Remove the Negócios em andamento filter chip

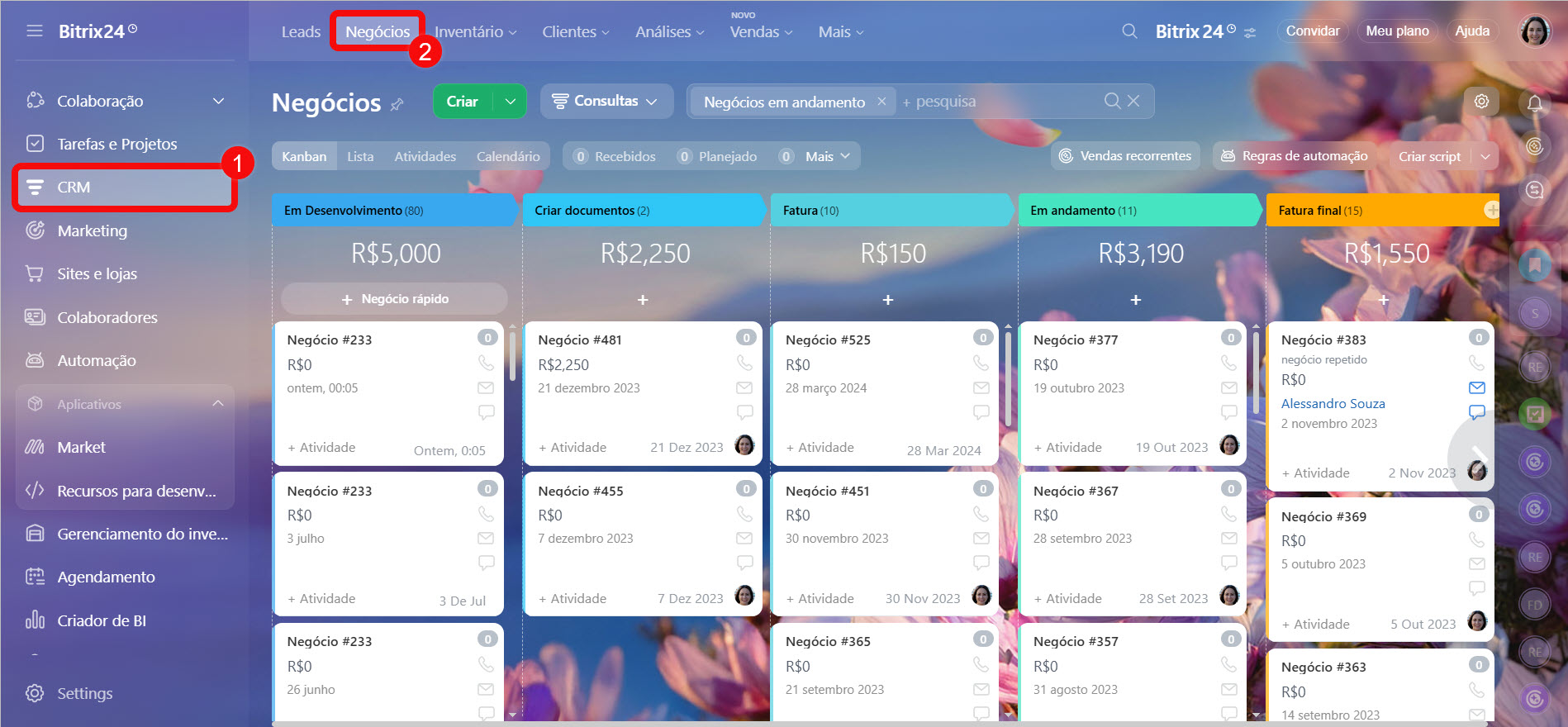click(x=881, y=101)
